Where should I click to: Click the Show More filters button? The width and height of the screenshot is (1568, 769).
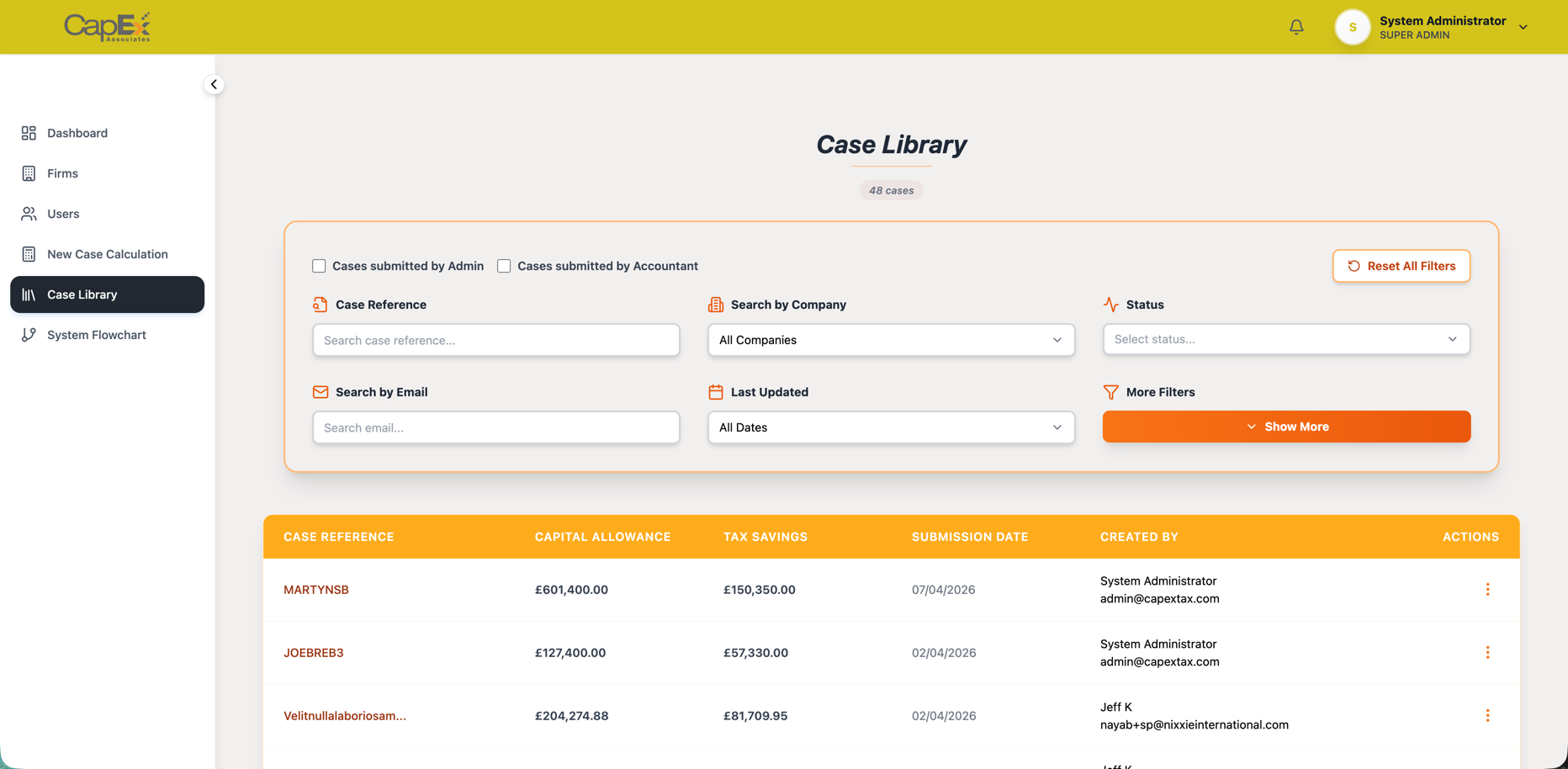(x=1285, y=427)
